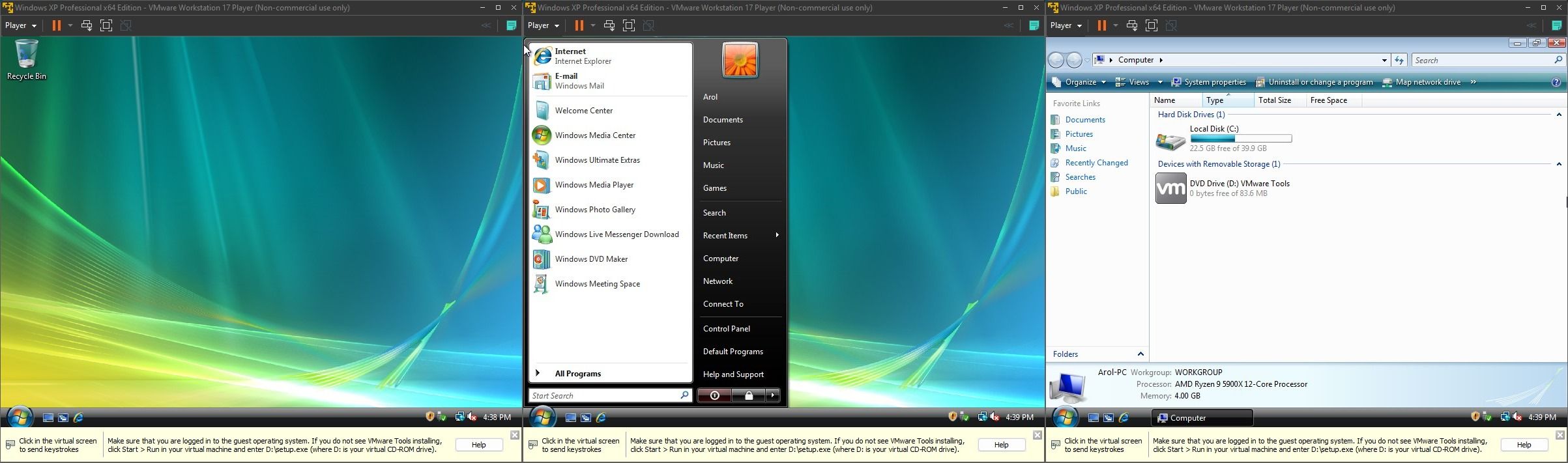The height and width of the screenshot is (463, 1568).
Task: Click the power button in the Start menu
Action: [x=714, y=395]
